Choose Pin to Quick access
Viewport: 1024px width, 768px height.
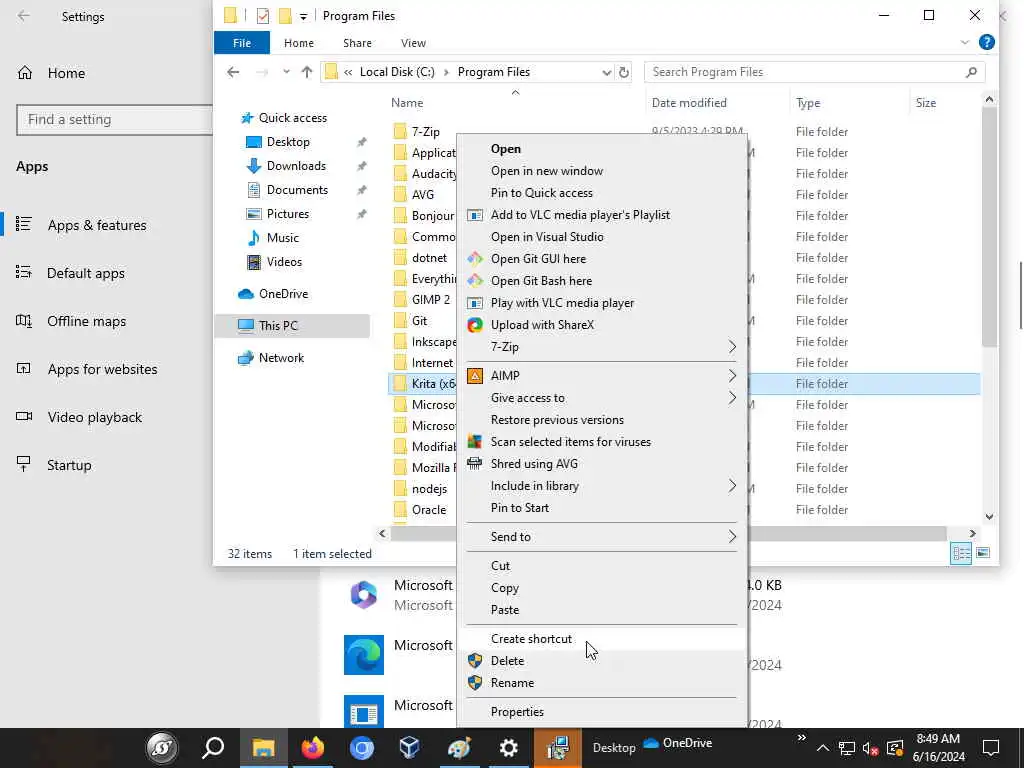541,193
